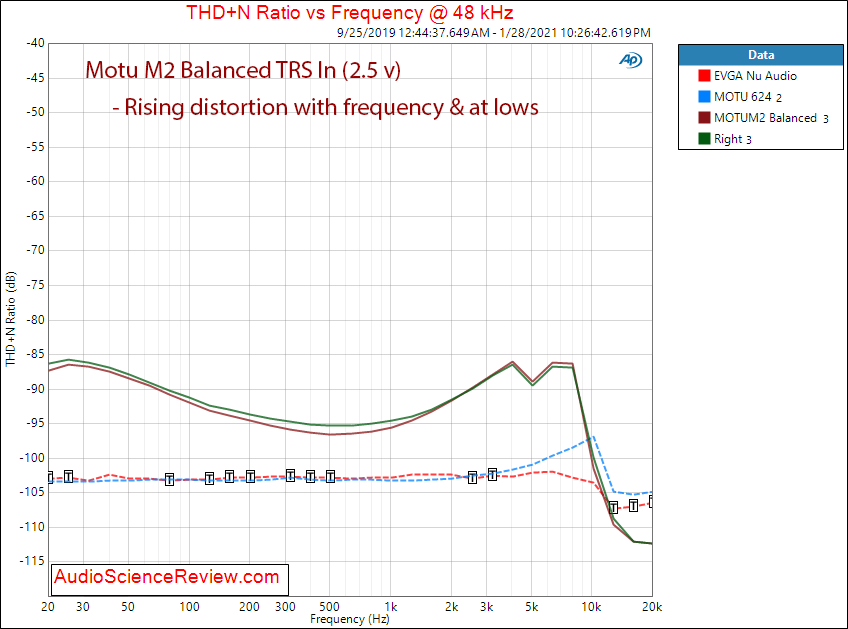Click the T data marker at 300 Hz

pos(290,476)
